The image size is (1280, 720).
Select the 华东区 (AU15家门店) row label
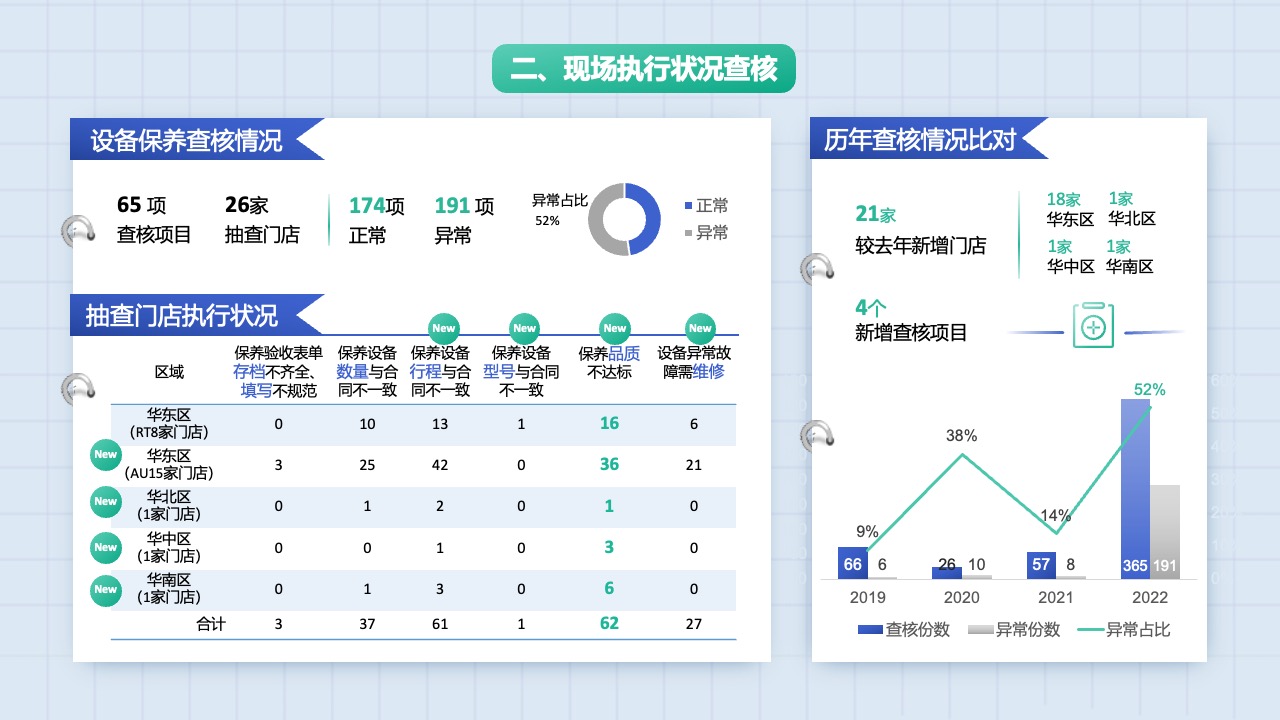[169, 465]
